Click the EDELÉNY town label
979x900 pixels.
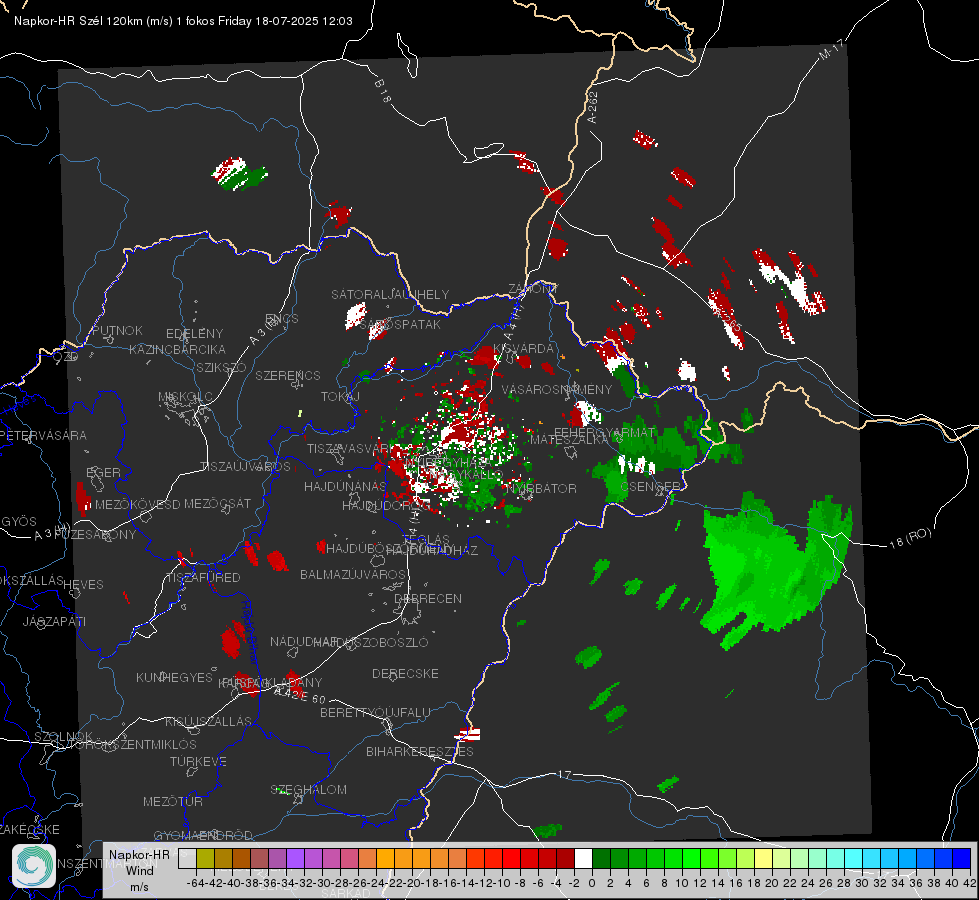click(194, 334)
